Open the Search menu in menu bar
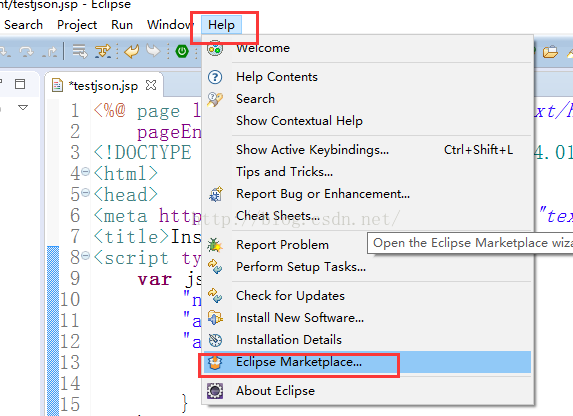 [x=23, y=25]
